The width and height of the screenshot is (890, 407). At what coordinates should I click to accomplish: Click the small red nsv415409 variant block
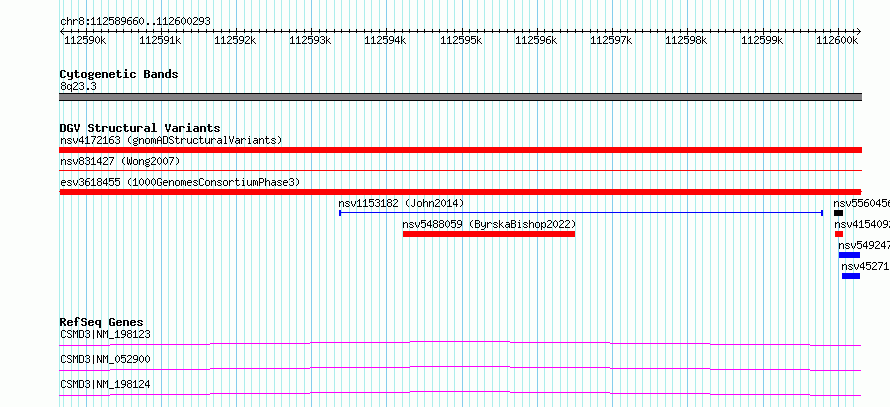839,234
